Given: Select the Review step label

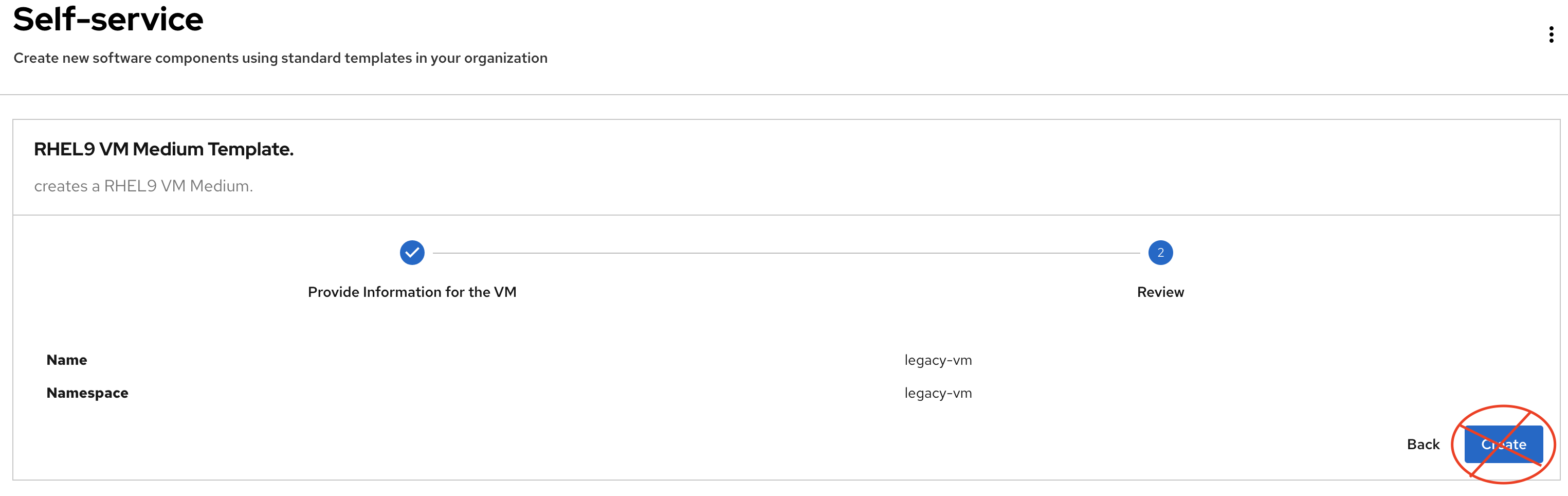Looking at the screenshot, I should (x=1160, y=292).
